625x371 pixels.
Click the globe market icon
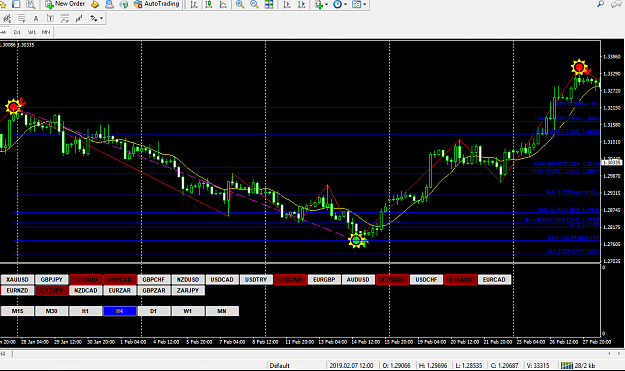pyautogui.click(x=124, y=4)
